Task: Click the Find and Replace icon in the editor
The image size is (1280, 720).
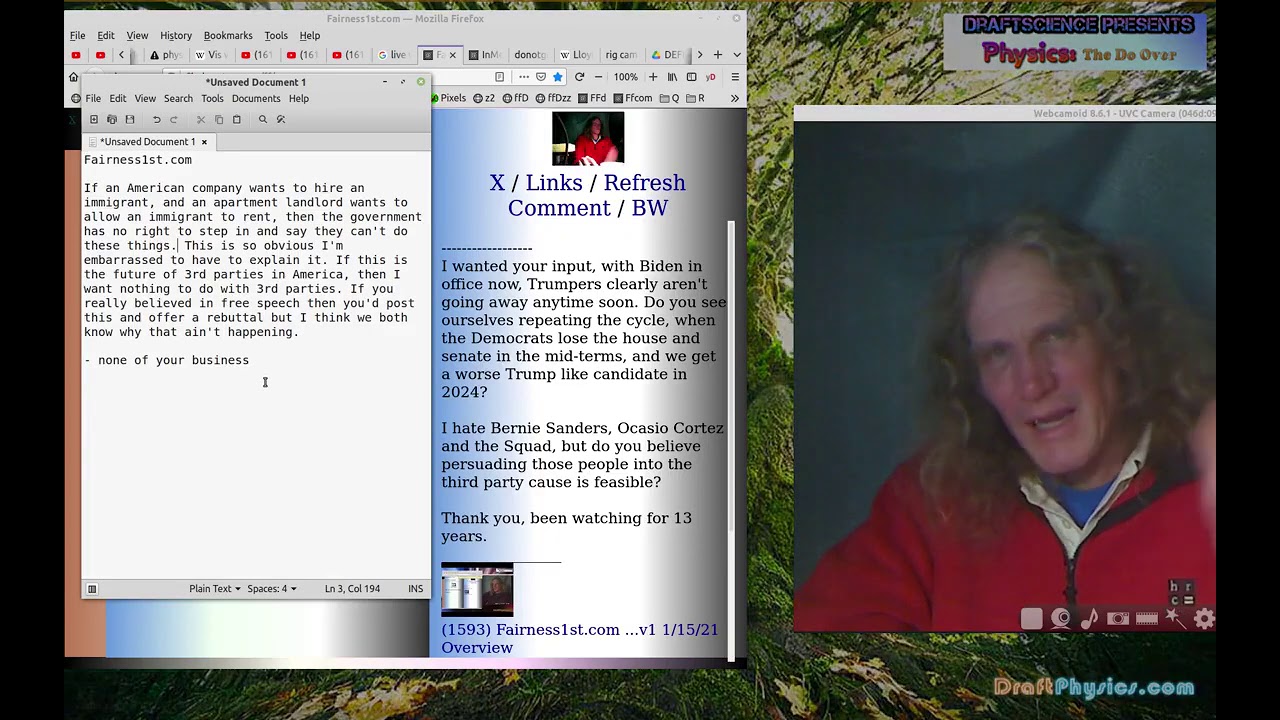Action: pos(281,119)
